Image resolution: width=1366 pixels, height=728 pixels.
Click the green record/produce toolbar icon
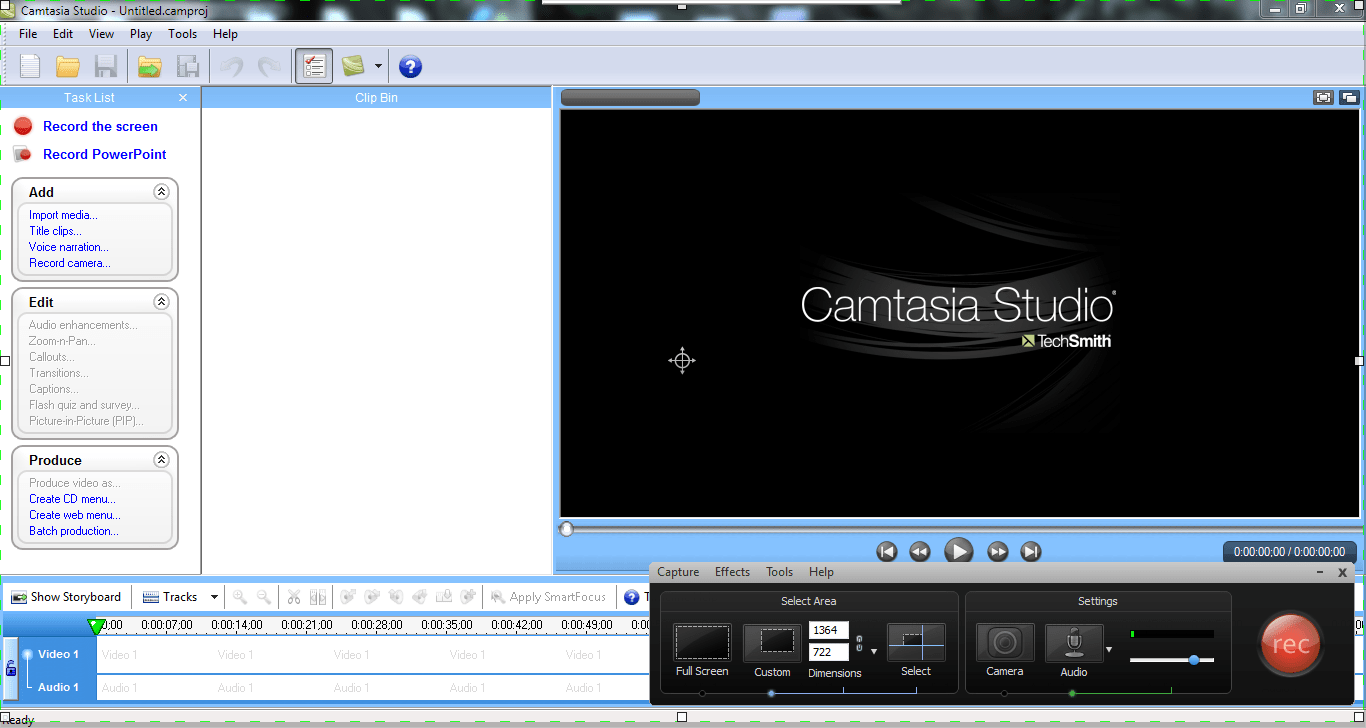pos(352,67)
